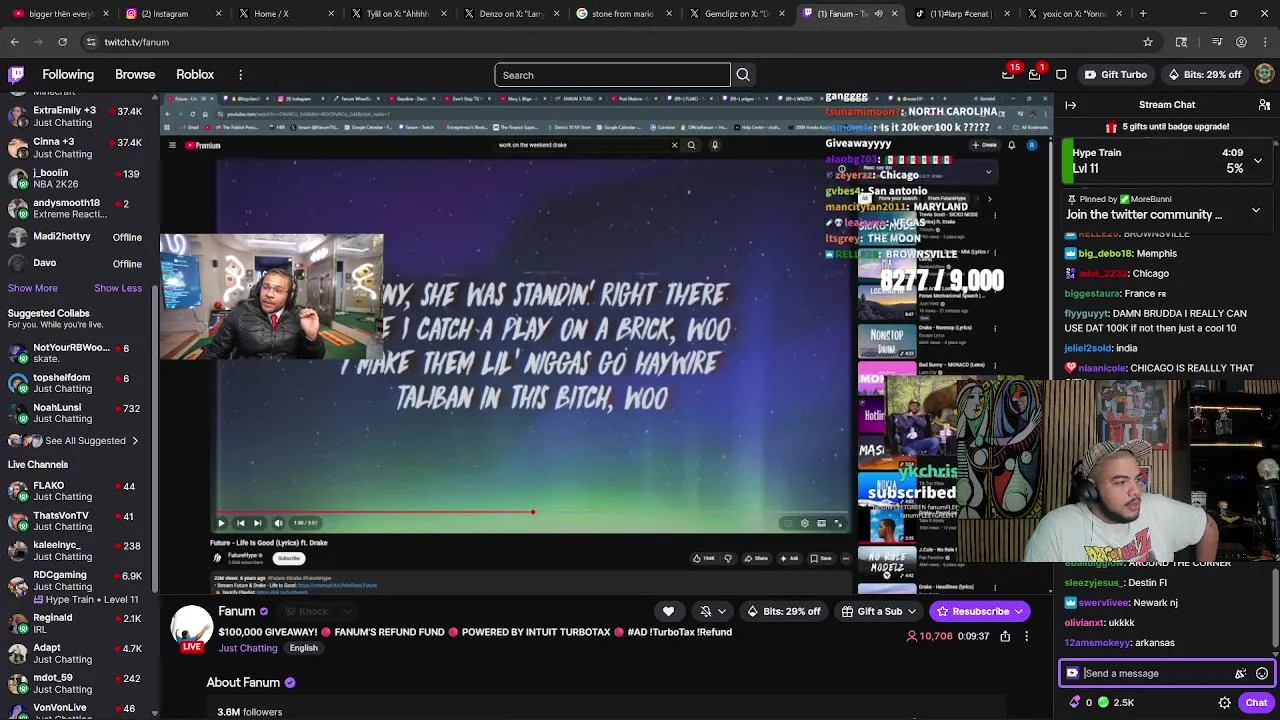
Task: Click the verified badge beside About Fanum
Action: click(x=290, y=683)
